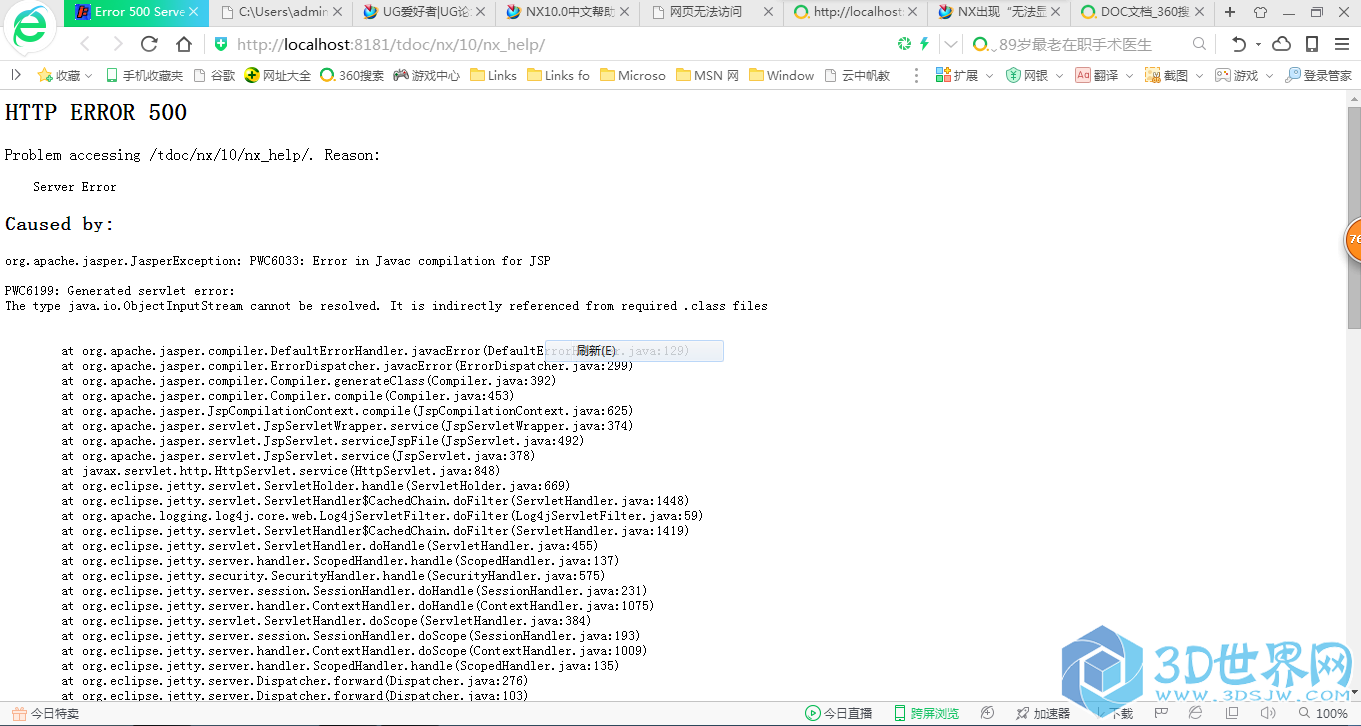Switch to 网页无法访问 tab
1361x726 pixels.
[713, 12]
